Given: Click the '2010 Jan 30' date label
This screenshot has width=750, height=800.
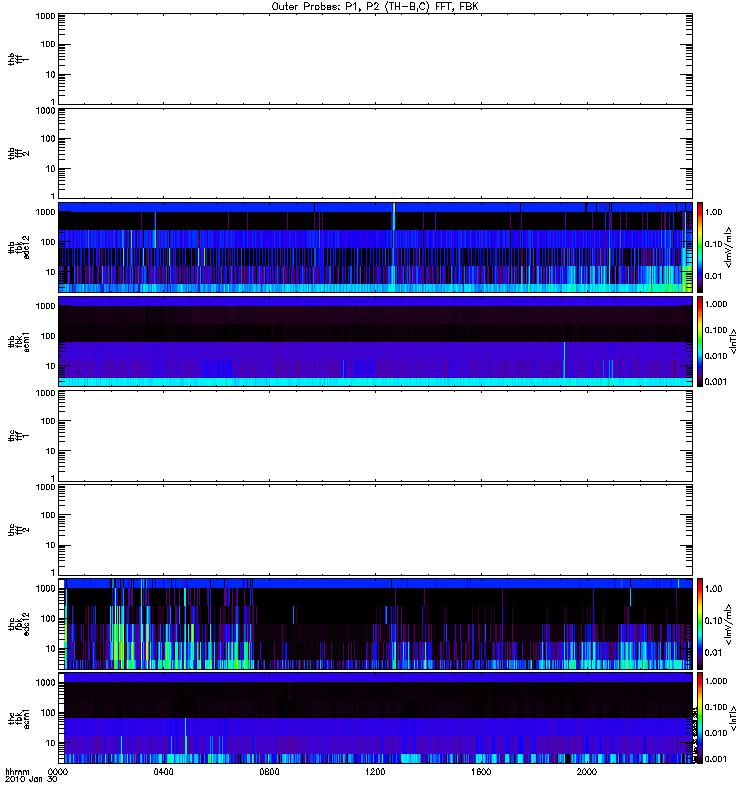Looking at the screenshot, I should pyautogui.click(x=31, y=780).
